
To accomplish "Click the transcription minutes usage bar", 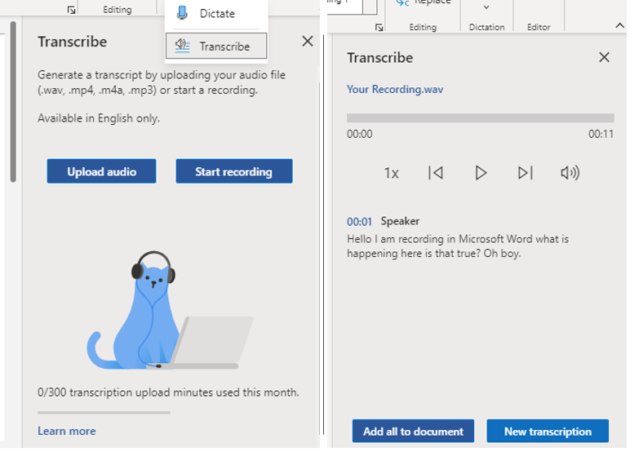I will tap(104, 412).
